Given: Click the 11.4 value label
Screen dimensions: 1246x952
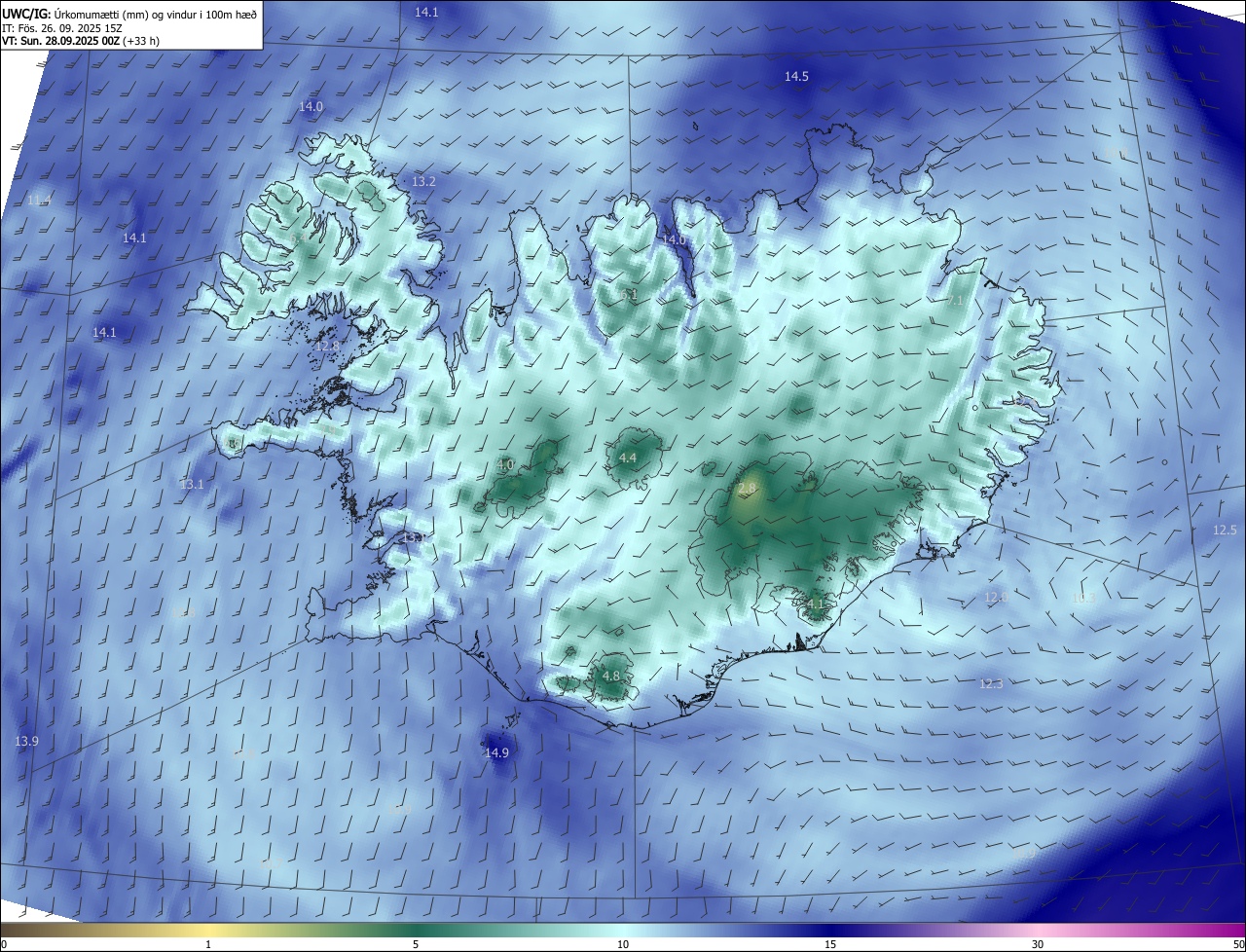Looking at the screenshot, I should [39, 201].
